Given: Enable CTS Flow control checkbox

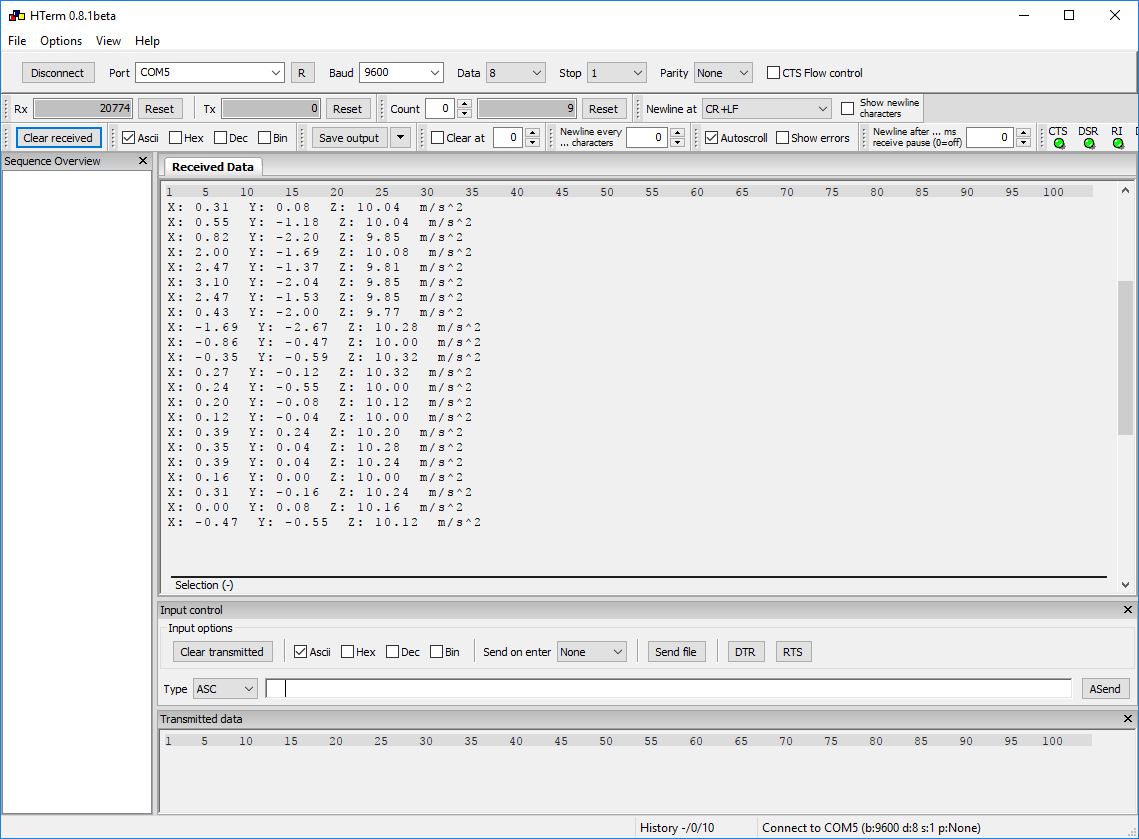Looking at the screenshot, I should point(774,73).
